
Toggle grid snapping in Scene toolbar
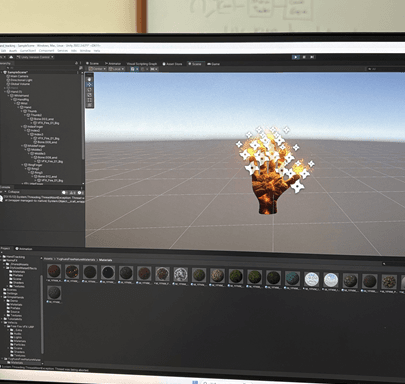point(143,69)
